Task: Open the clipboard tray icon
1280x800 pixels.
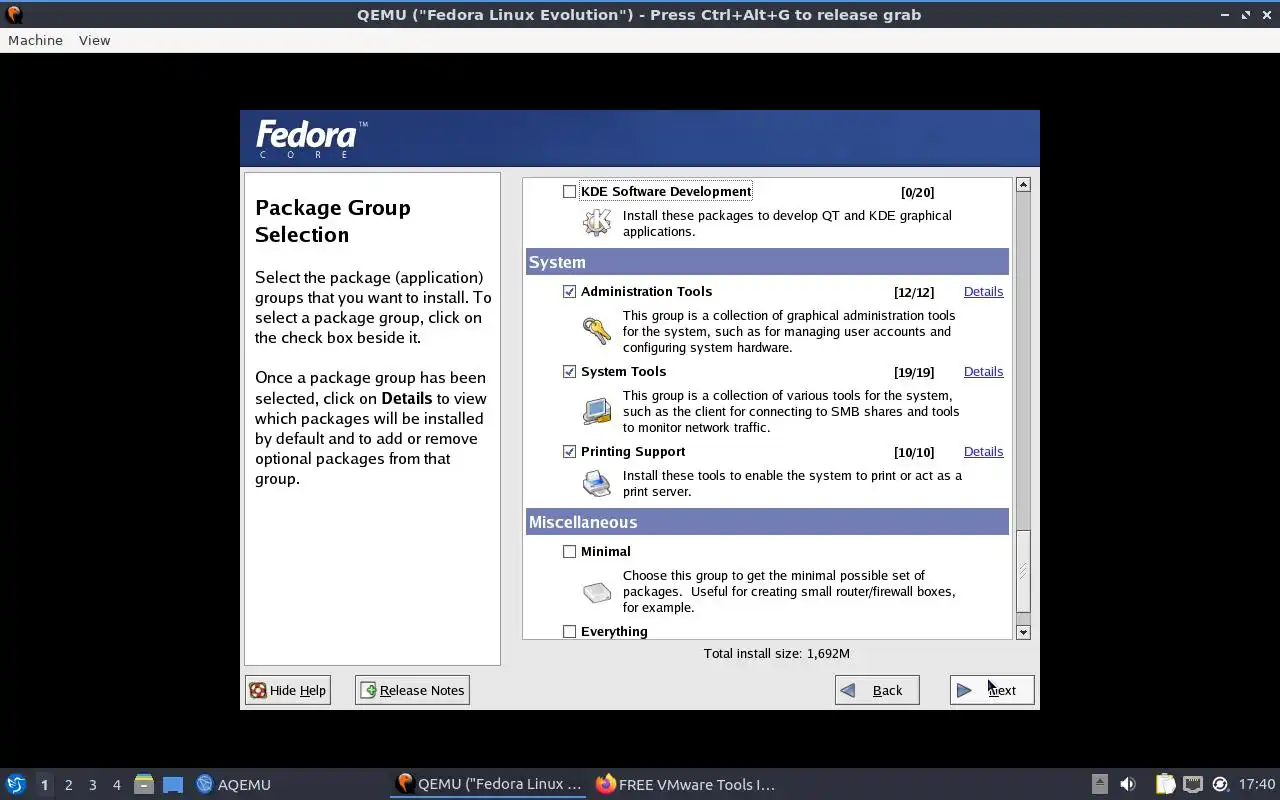Action: click(x=1165, y=784)
